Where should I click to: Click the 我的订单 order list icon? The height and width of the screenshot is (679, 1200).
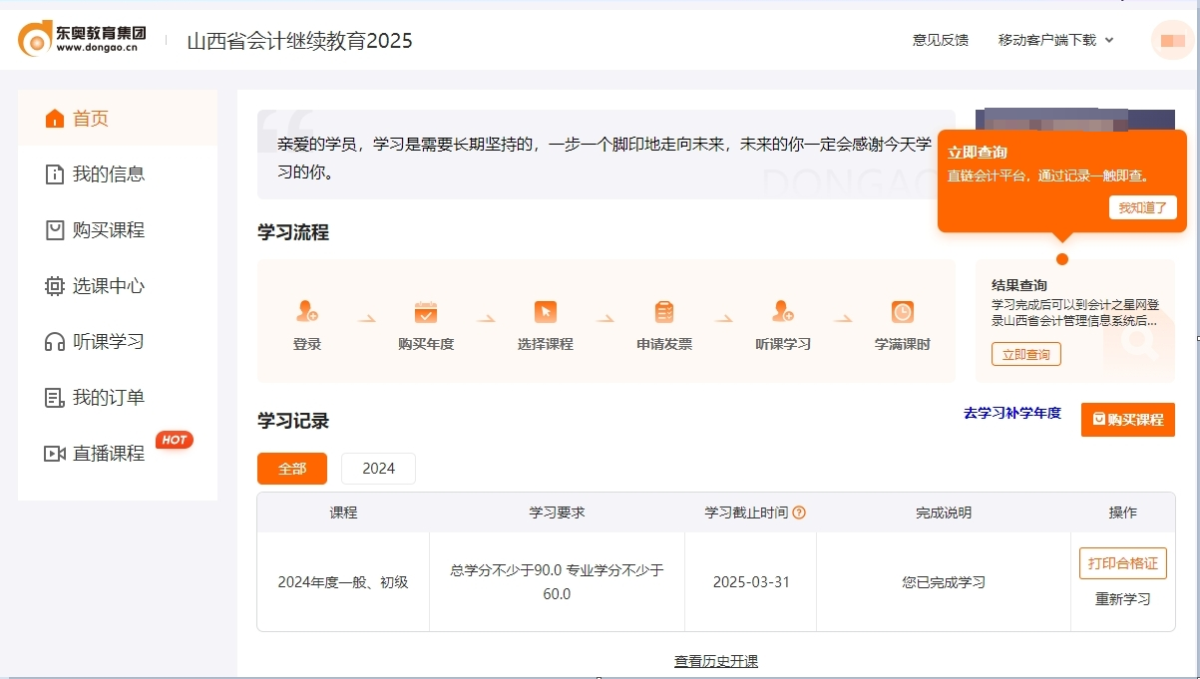(55, 397)
